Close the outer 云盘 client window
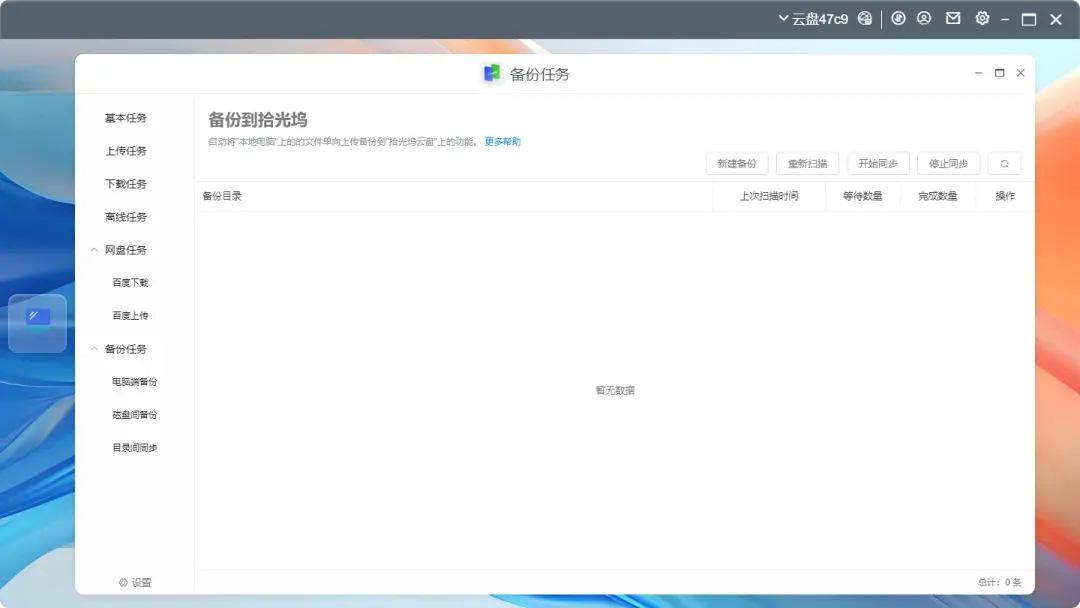This screenshot has width=1080, height=608. [x=1056, y=19]
